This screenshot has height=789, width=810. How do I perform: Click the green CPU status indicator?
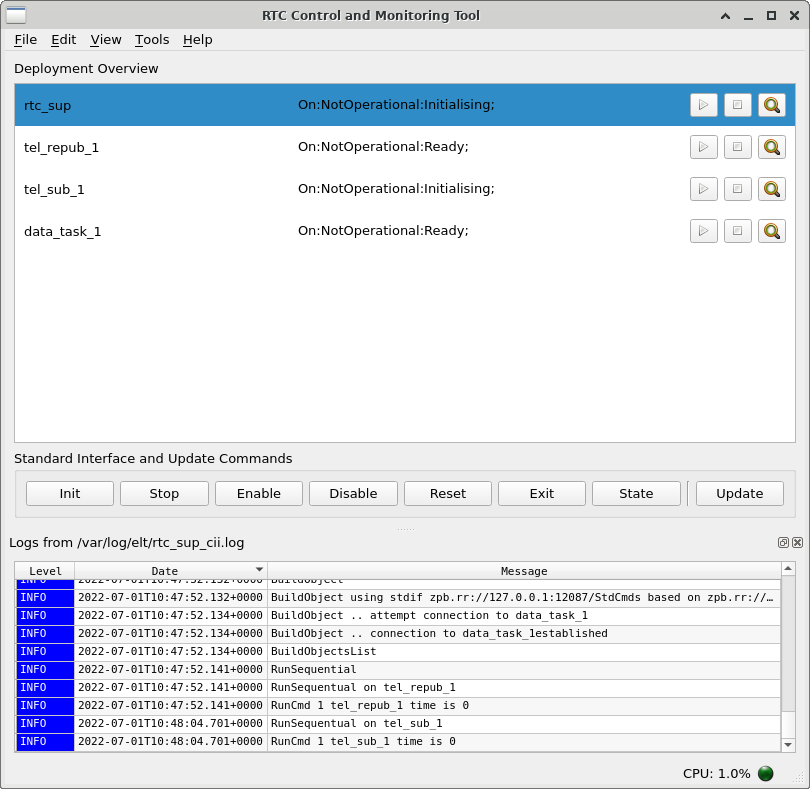tap(766, 773)
